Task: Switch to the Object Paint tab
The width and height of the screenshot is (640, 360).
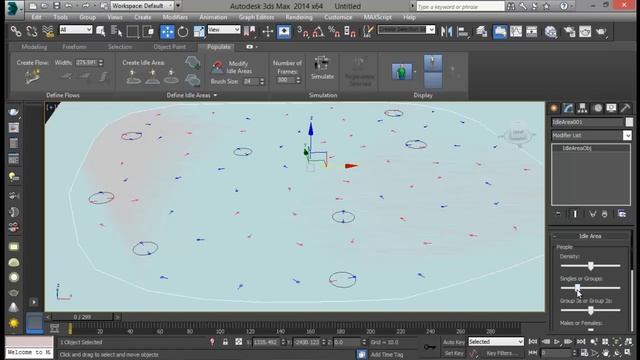Action: pyautogui.click(x=170, y=47)
